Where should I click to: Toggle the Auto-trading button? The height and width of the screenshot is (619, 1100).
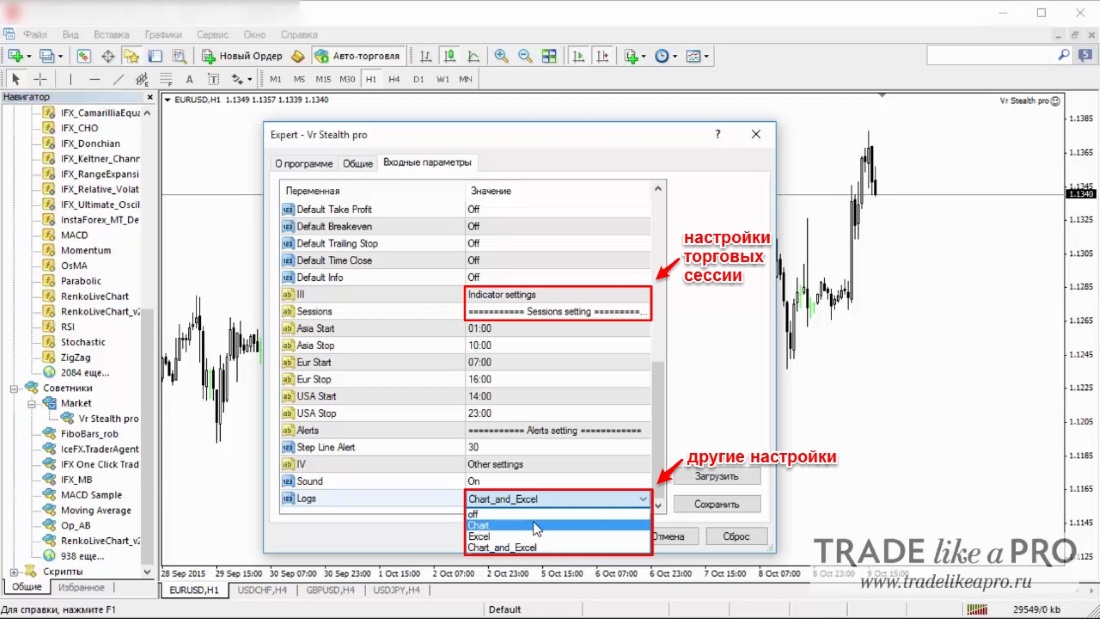pos(358,56)
